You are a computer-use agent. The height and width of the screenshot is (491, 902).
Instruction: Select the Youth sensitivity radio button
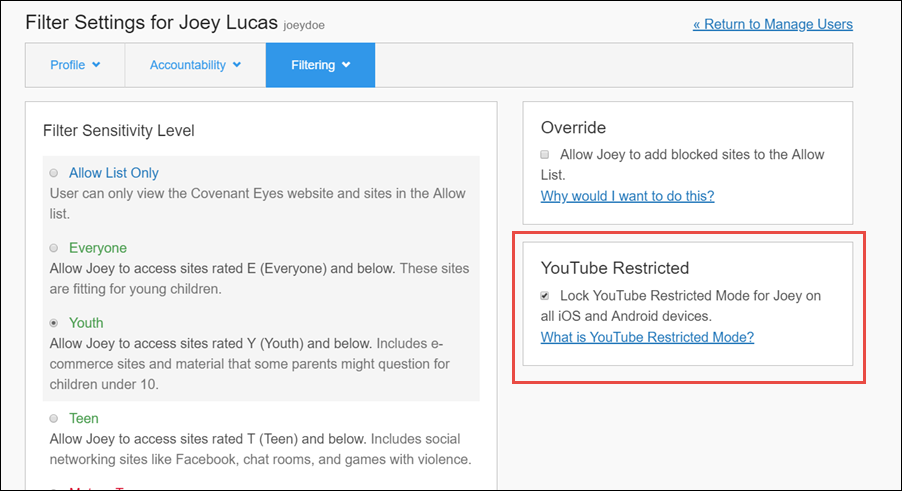[53, 323]
